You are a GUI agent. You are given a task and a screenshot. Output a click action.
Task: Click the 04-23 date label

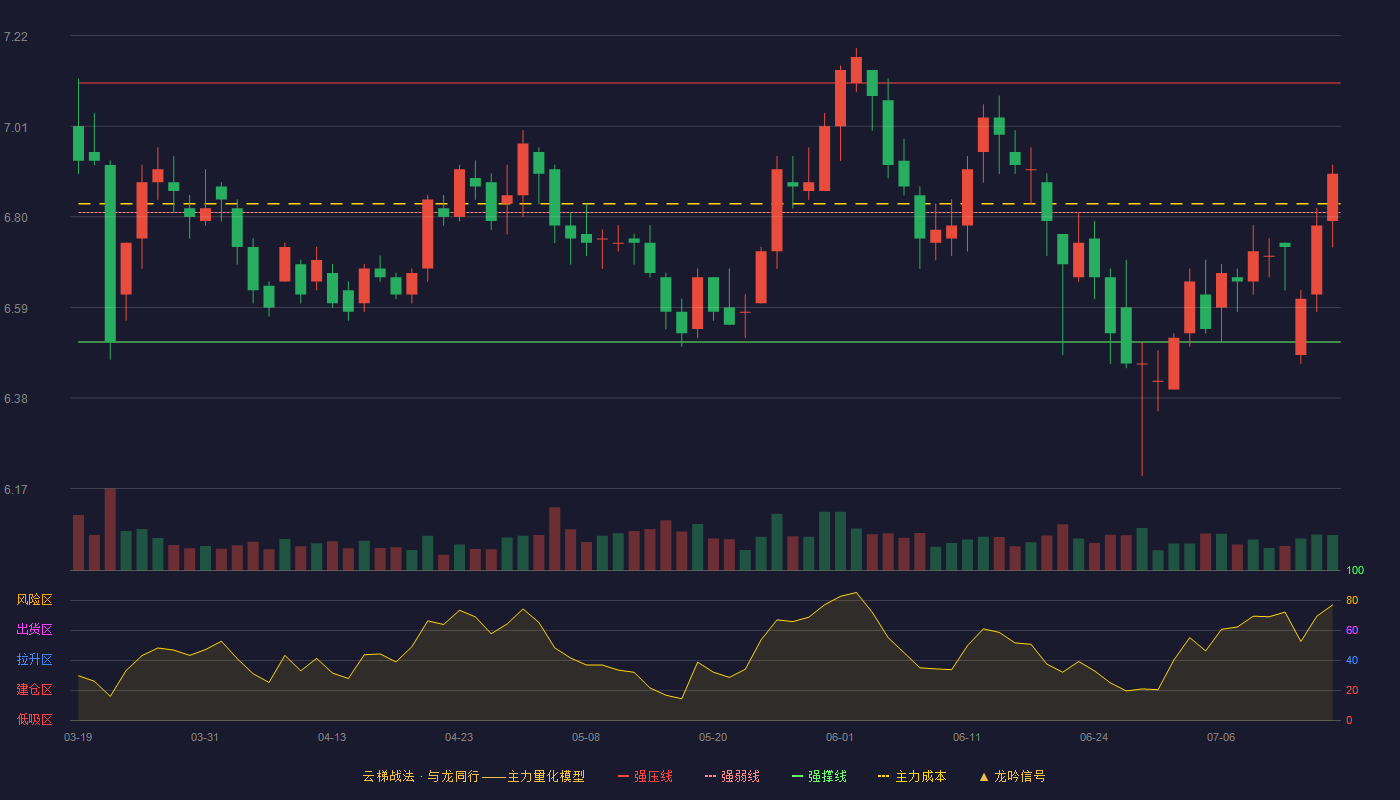(x=459, y=737)
